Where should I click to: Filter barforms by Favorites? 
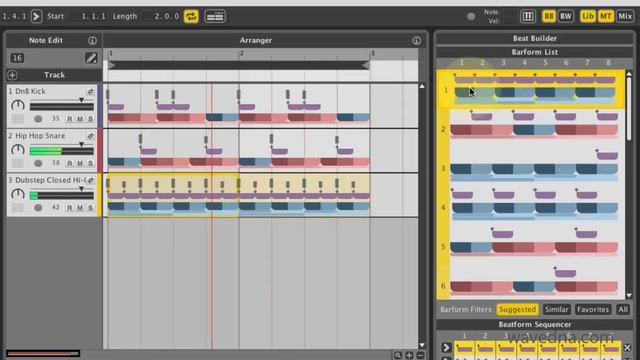[593, 309]
